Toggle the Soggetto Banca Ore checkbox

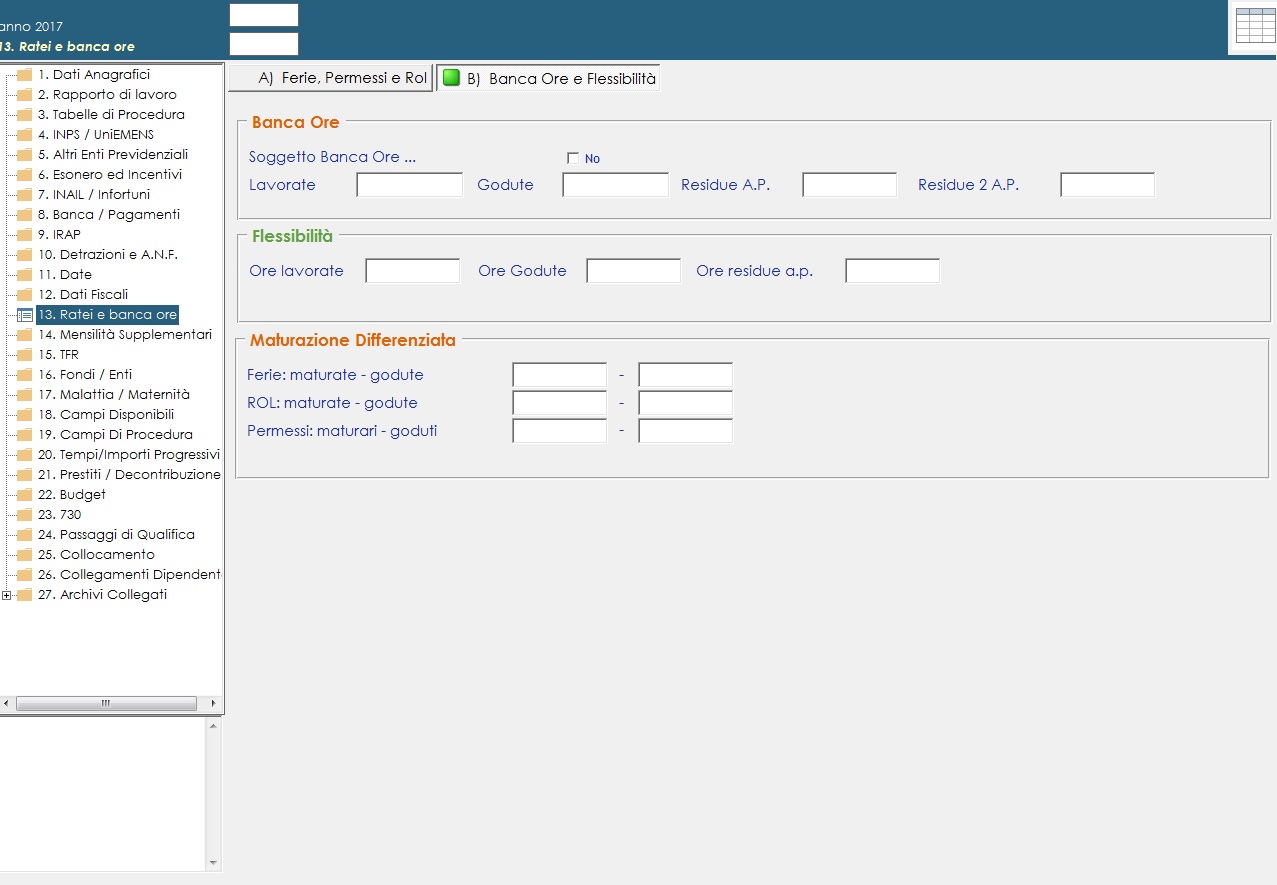(x=573, y=158)
